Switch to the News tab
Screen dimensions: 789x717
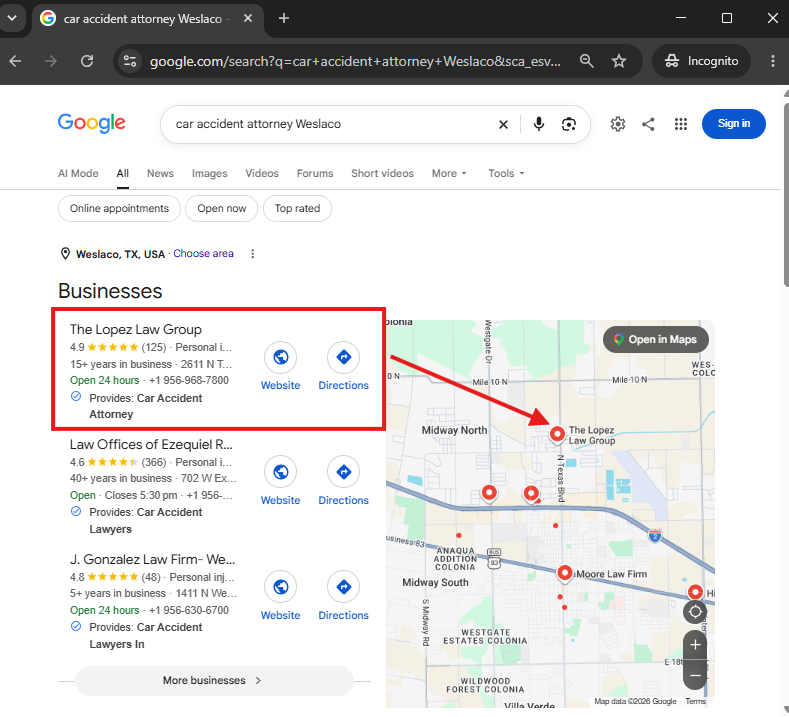point(160,174)
